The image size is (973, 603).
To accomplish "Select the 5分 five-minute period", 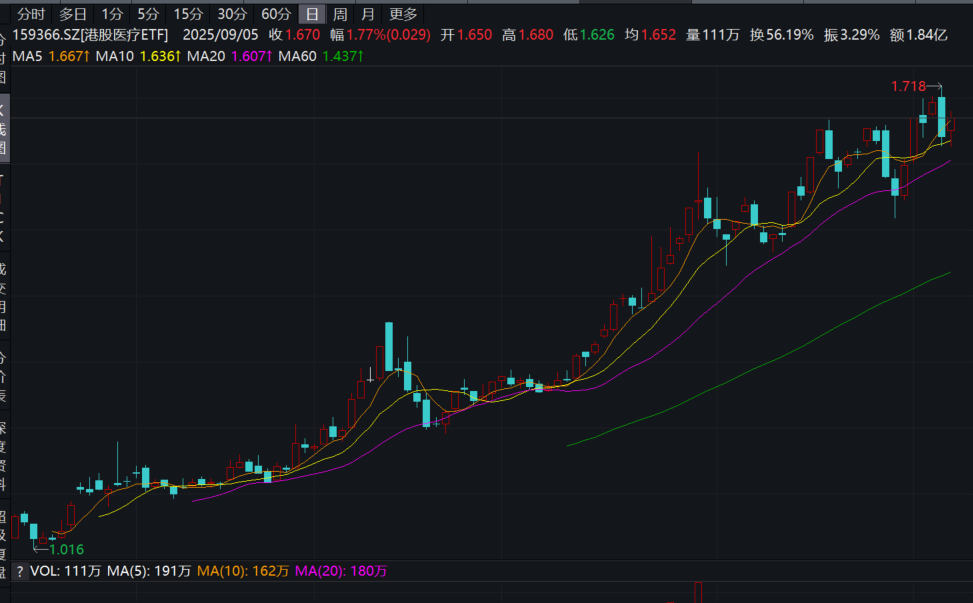I will coord(148,14).
